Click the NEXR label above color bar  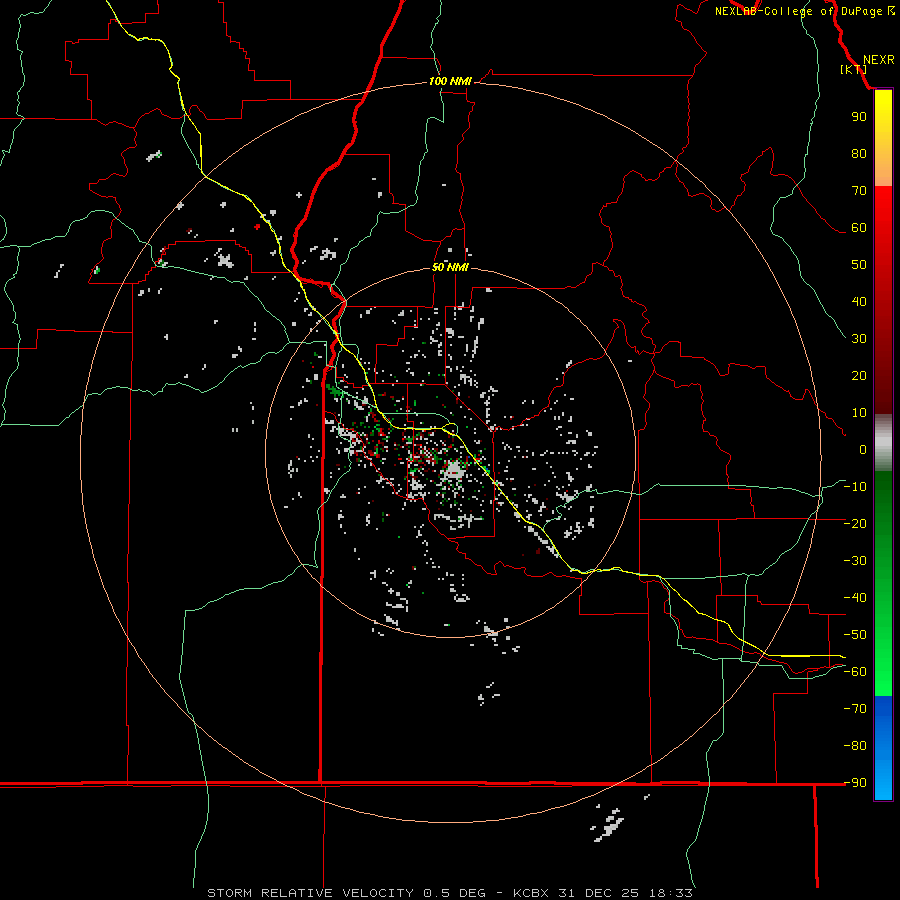click(x=878, y=60)
